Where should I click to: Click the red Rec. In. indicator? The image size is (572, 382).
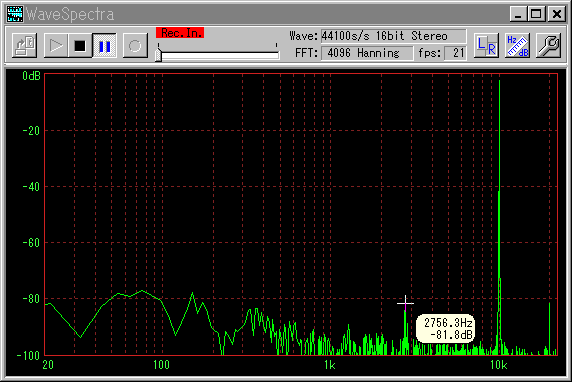[180, 33]
